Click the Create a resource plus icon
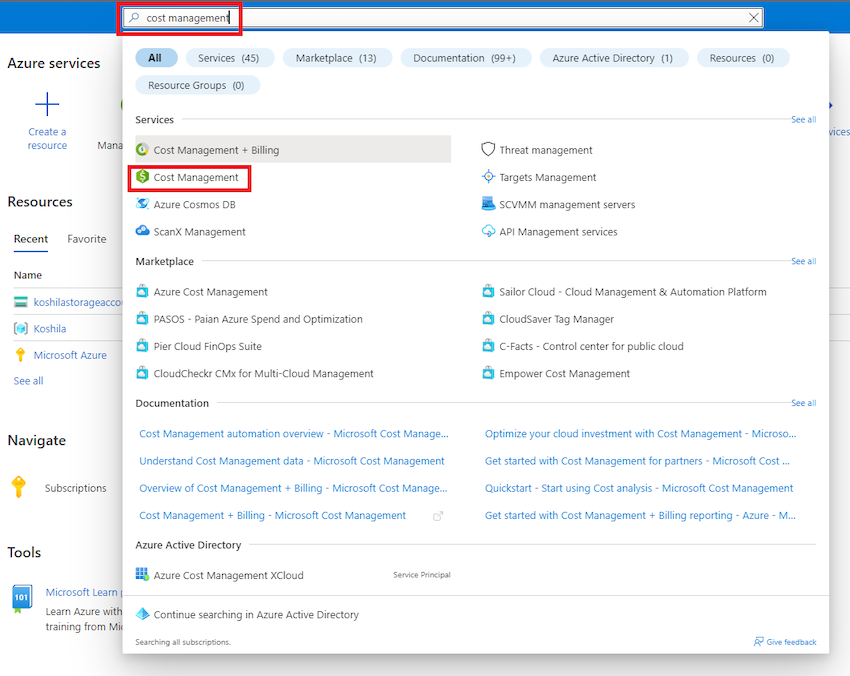Image resolution: width=850 pixels, height=676 pixels. pyautogui.click(x=47, y=104)
